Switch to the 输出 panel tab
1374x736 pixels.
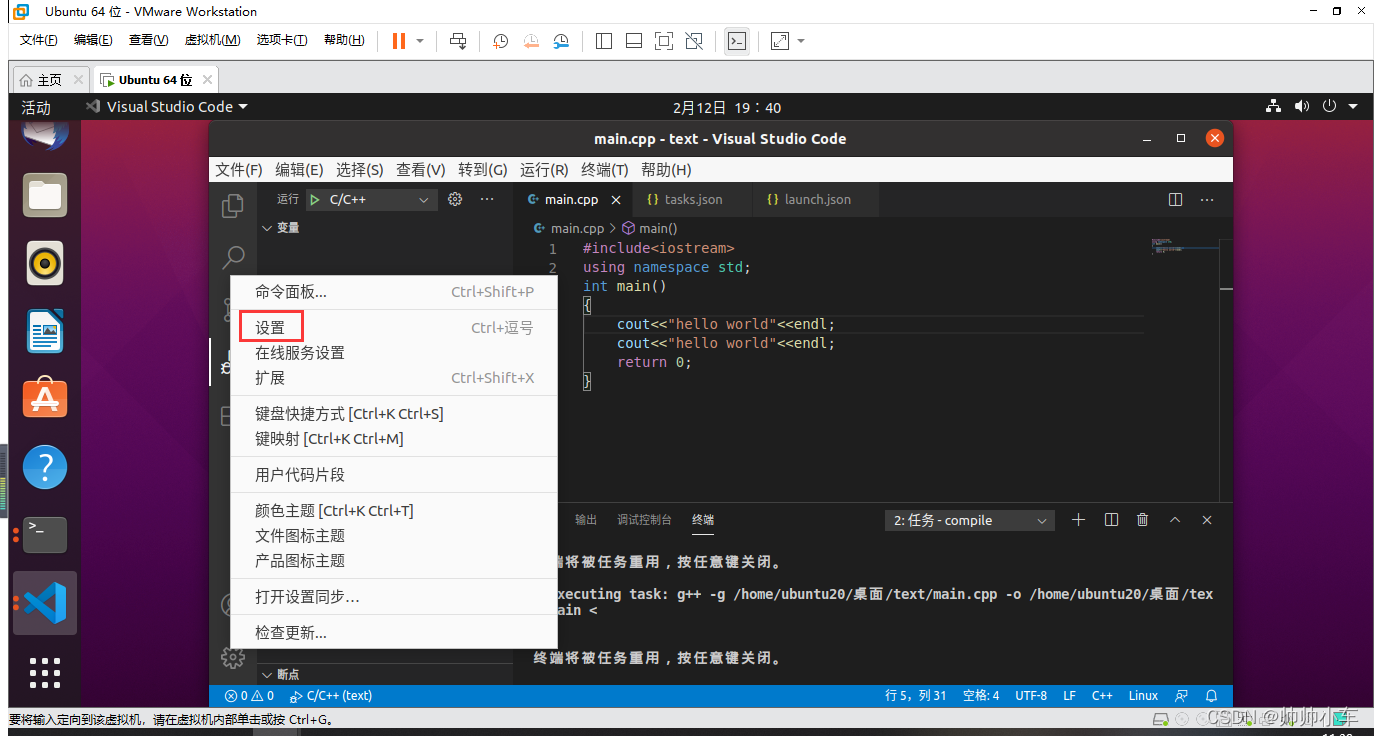click(x=586, y=520)
